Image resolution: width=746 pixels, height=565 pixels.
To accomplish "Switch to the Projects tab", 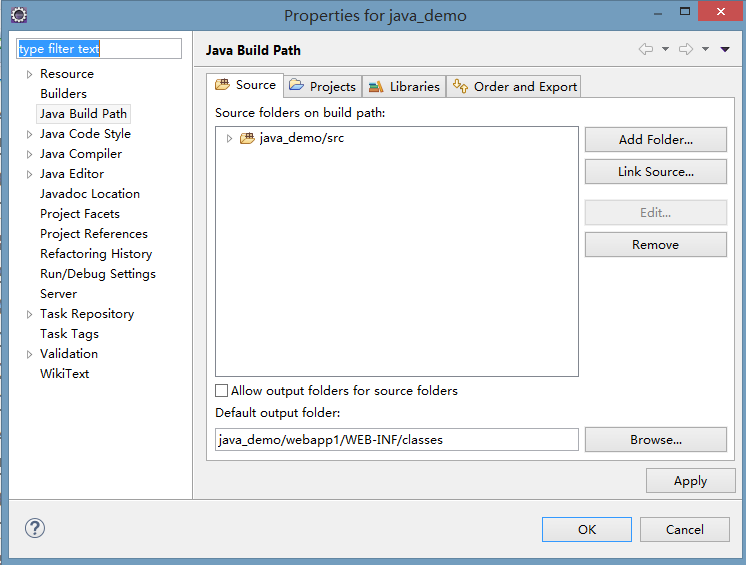I will click(x=322, y=86).
